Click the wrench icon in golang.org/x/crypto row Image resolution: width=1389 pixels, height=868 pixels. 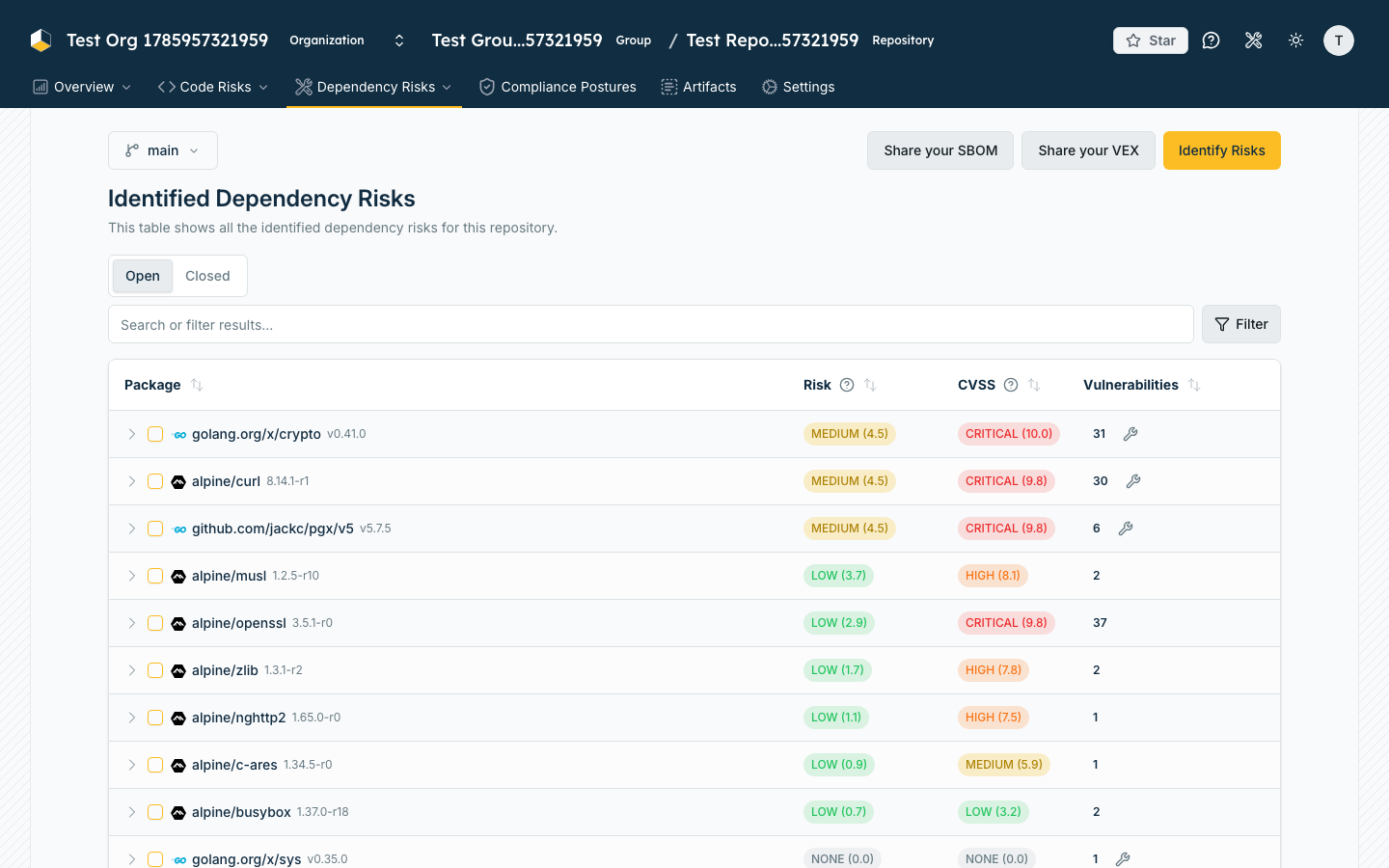click(1130, 434)
